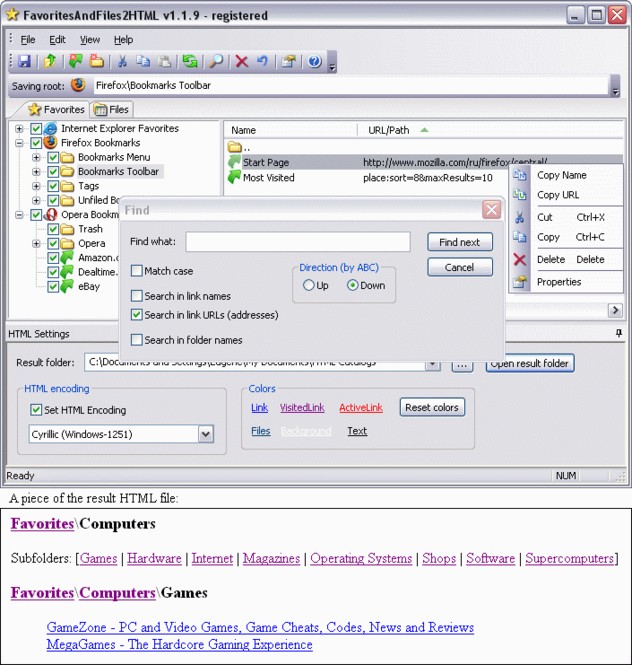The height and width of the screenshot is (665, 632).
Task: Open the Result folder path dropdown arrow
Action: 432,365
